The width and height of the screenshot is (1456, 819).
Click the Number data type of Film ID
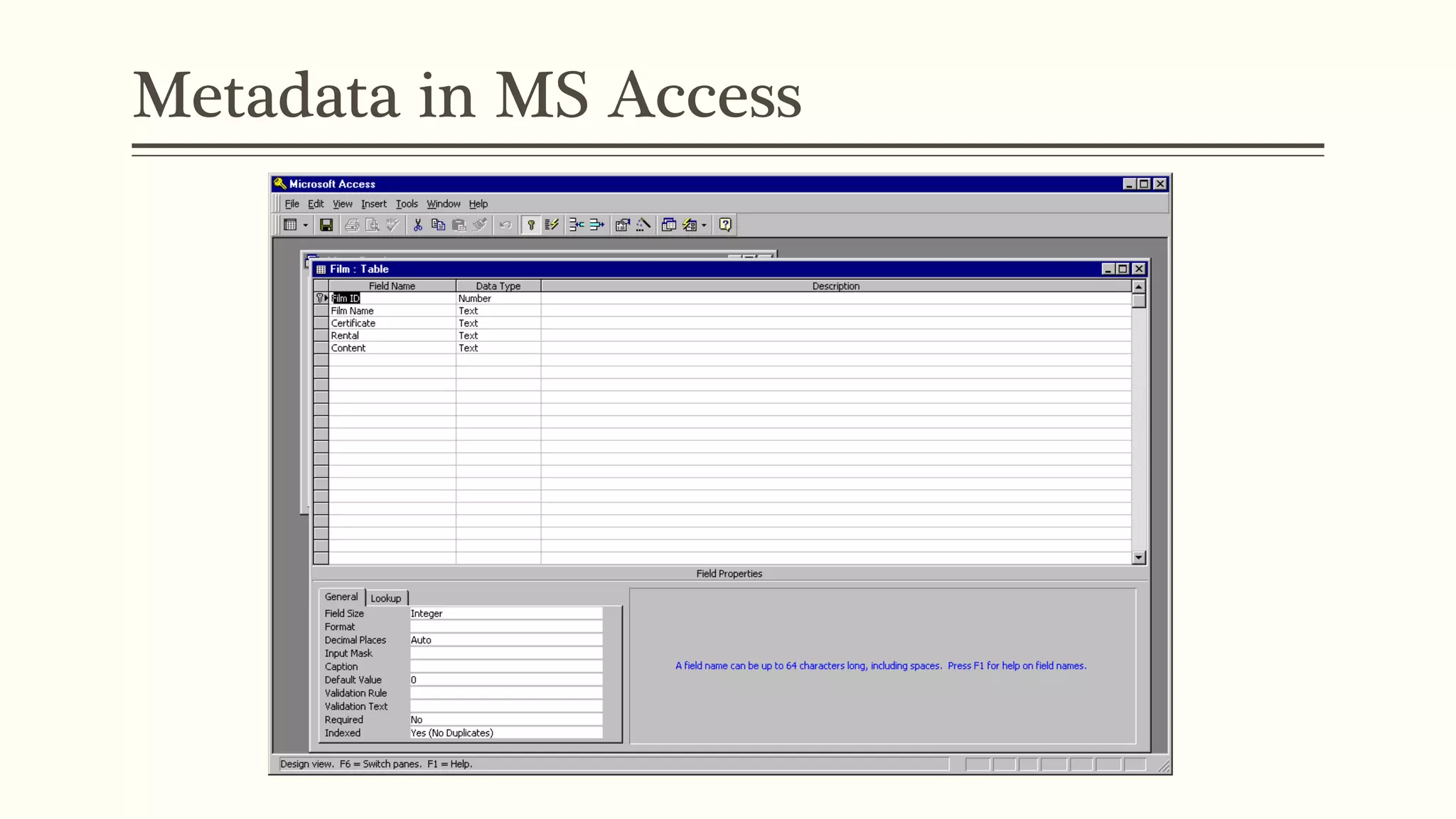point(498,299)
